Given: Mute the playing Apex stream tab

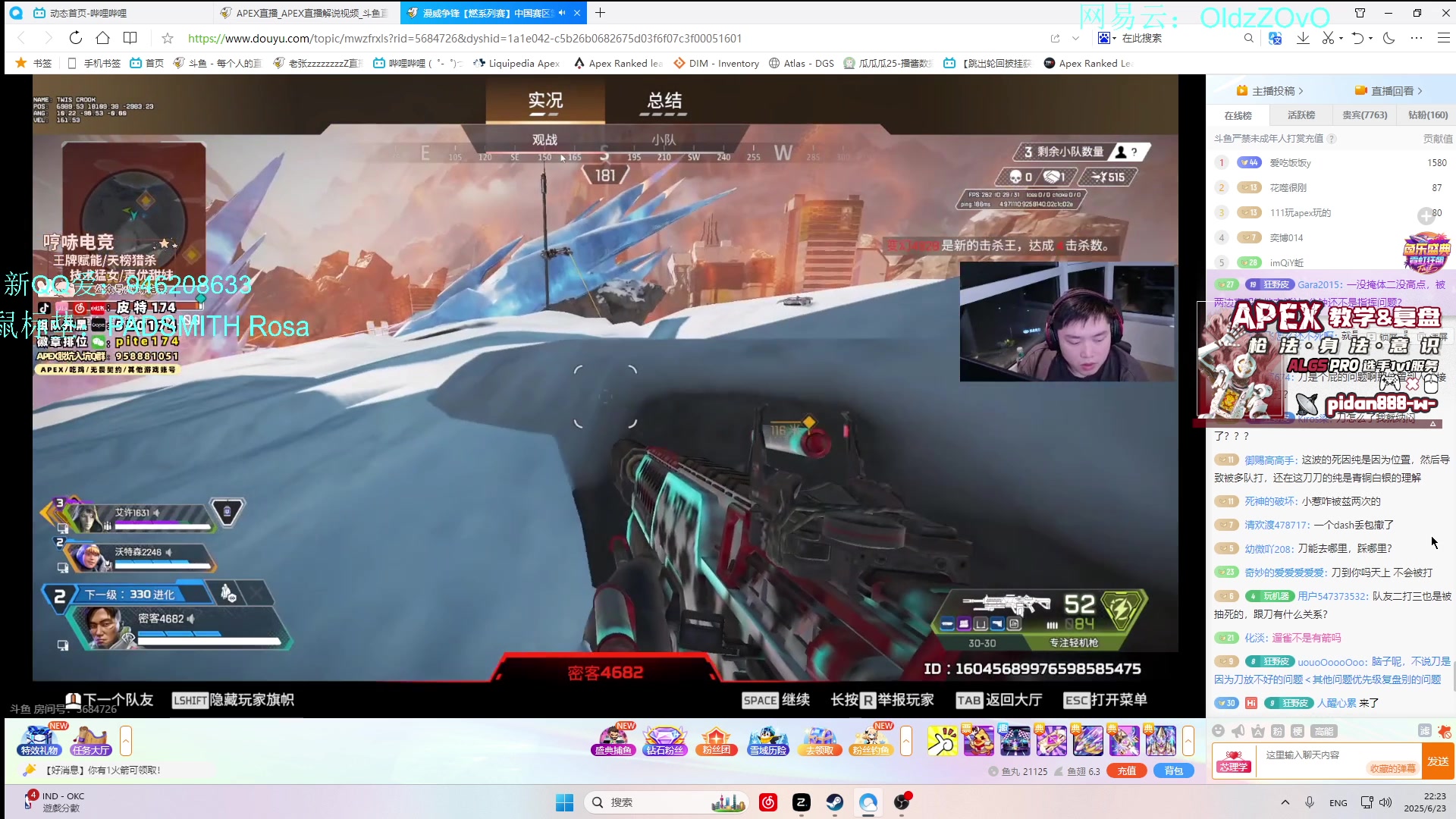Looking at the screenshot, I should (562, 13).
